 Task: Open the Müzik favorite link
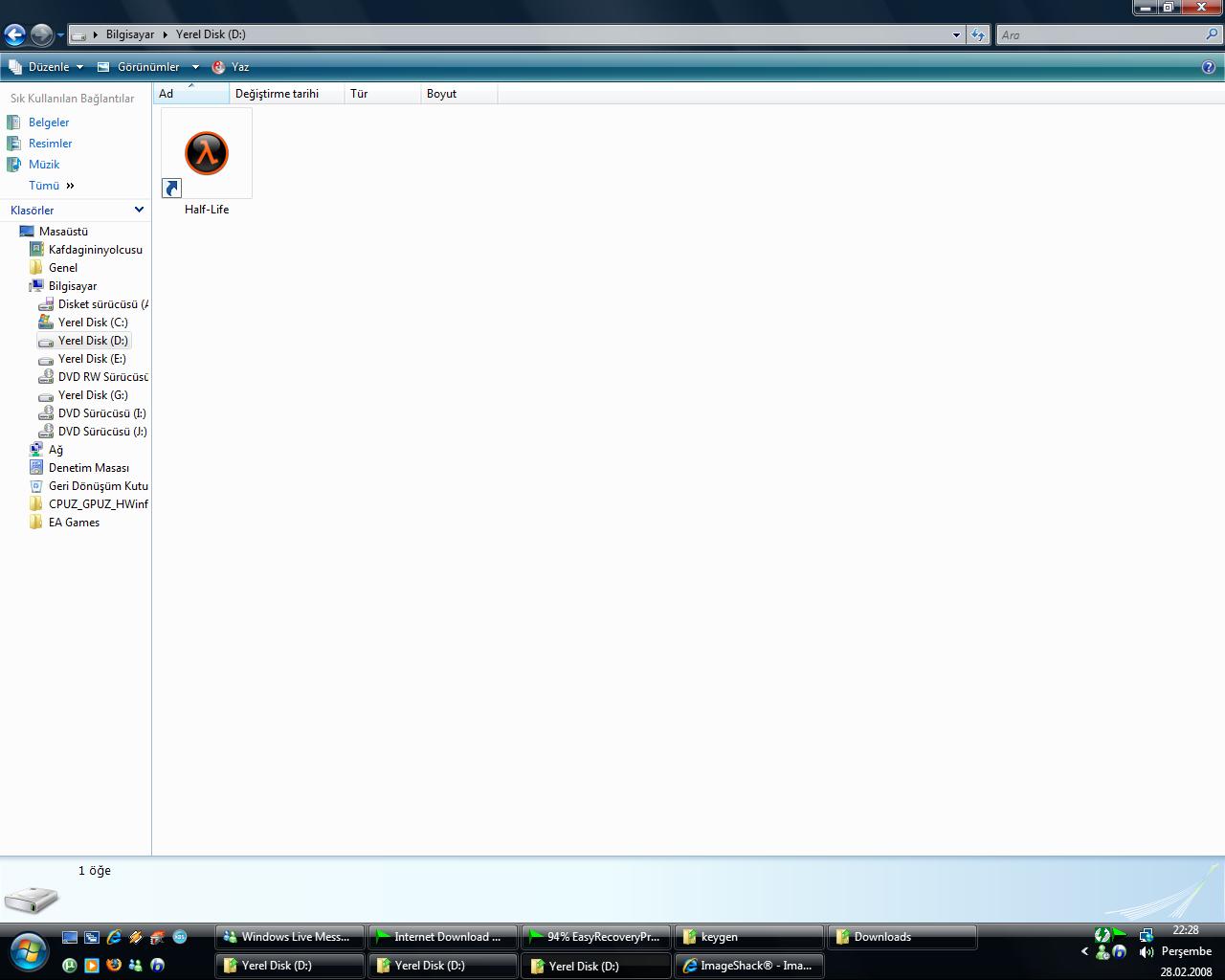(x=44, y=165)
